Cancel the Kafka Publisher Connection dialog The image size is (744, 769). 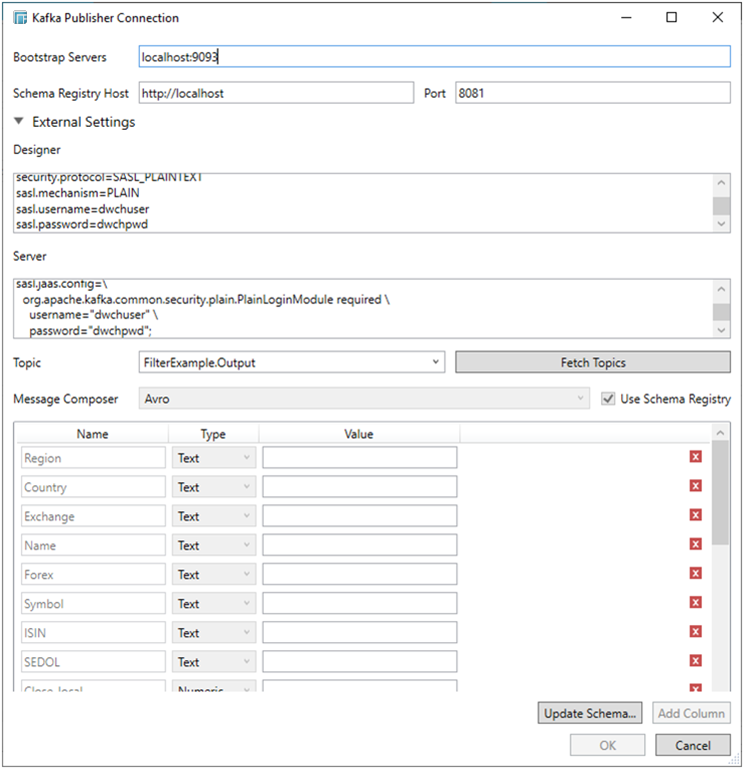pos(692,745)
